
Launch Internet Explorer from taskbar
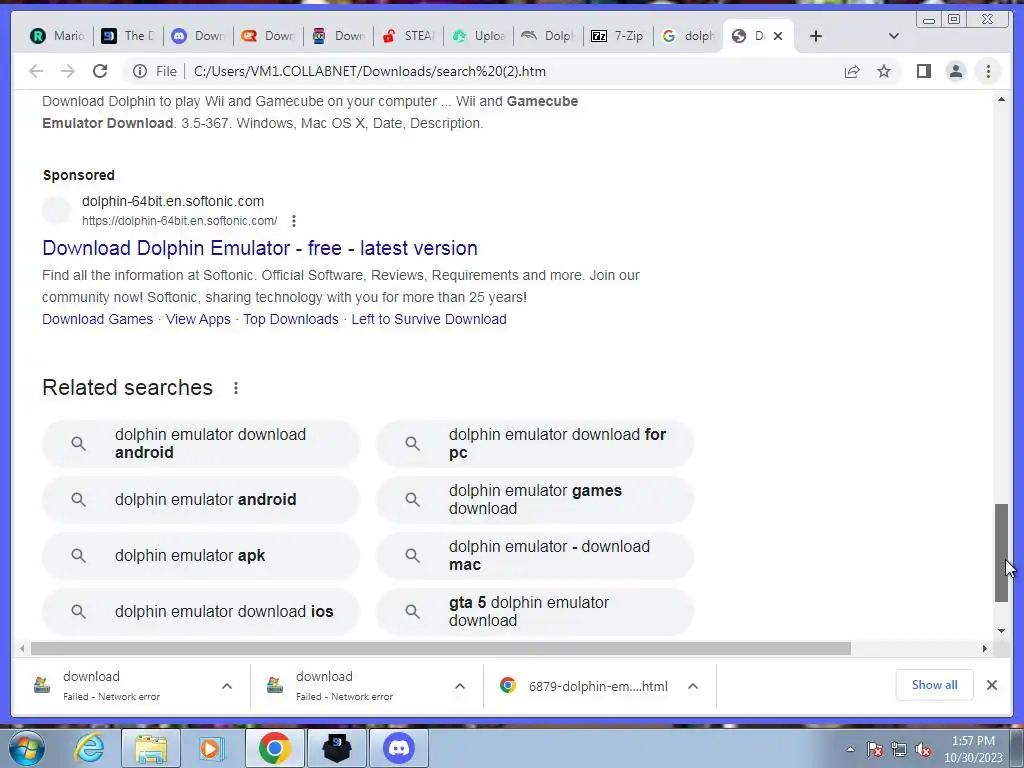click(x=89, y=748)
